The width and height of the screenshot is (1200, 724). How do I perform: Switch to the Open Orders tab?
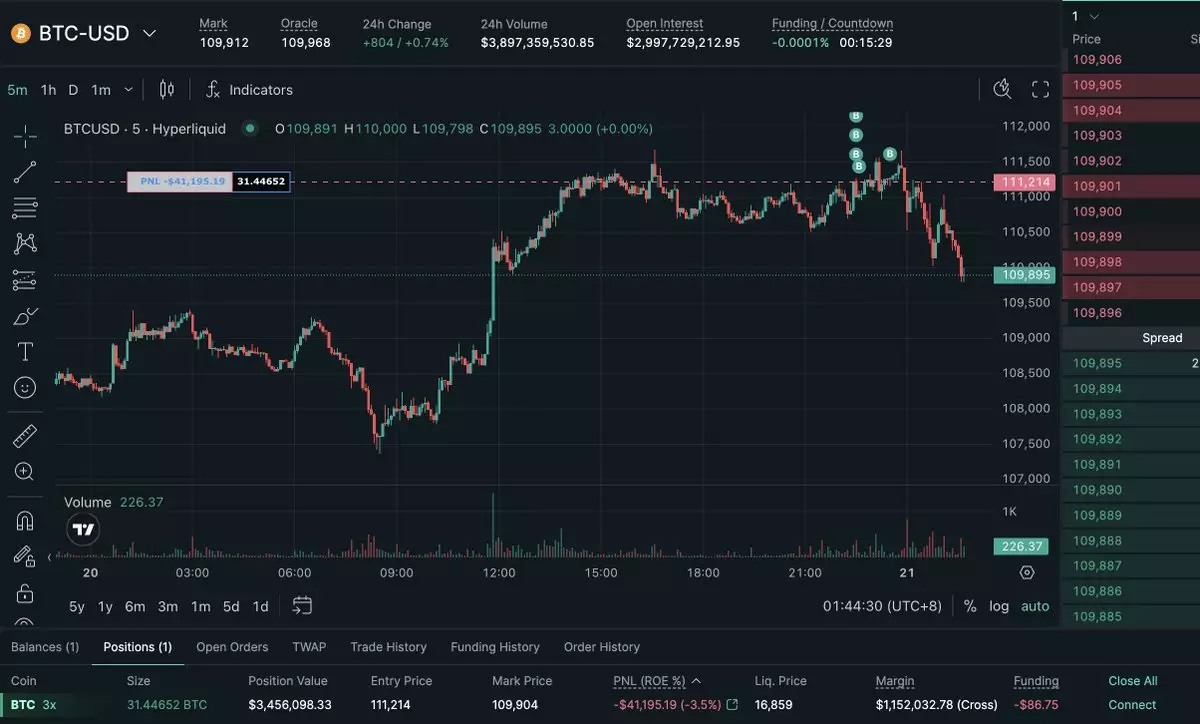[232, 647]
